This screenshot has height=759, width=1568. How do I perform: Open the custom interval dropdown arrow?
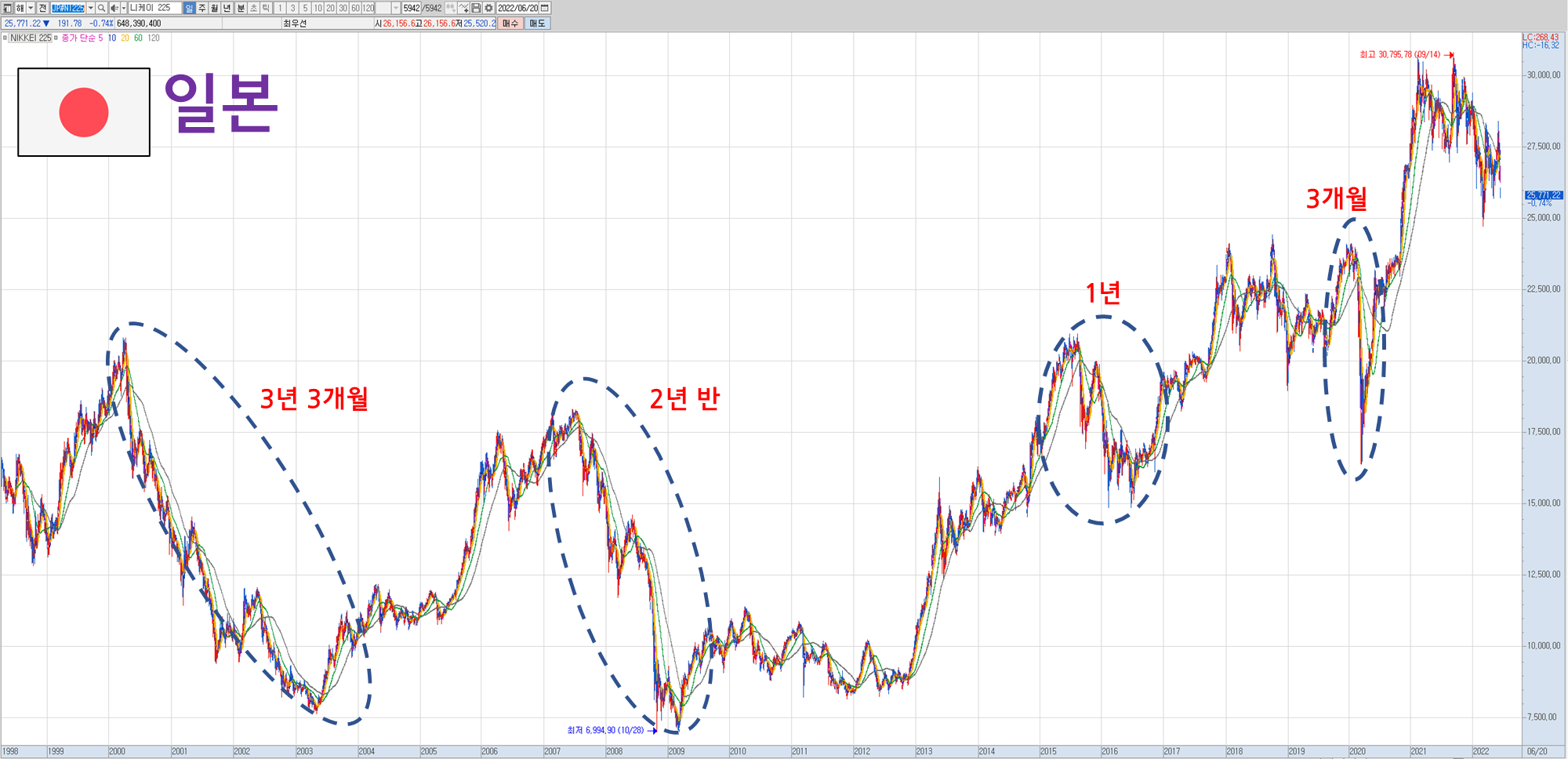[395, 8]
